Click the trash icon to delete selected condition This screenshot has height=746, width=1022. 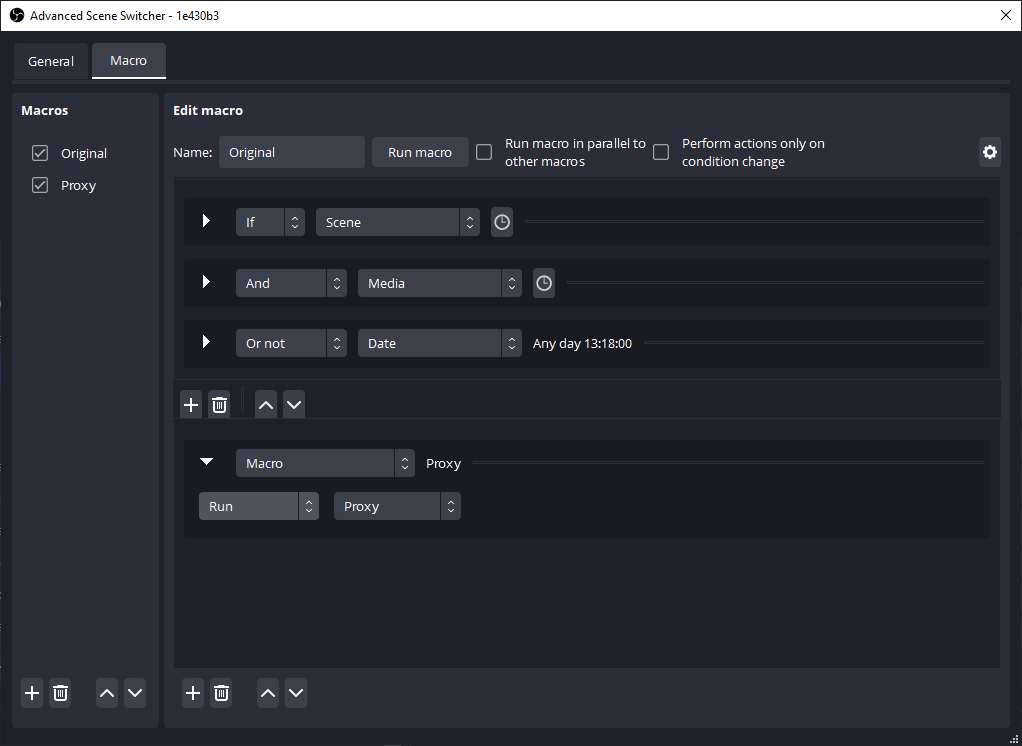(x=219, y=404)
